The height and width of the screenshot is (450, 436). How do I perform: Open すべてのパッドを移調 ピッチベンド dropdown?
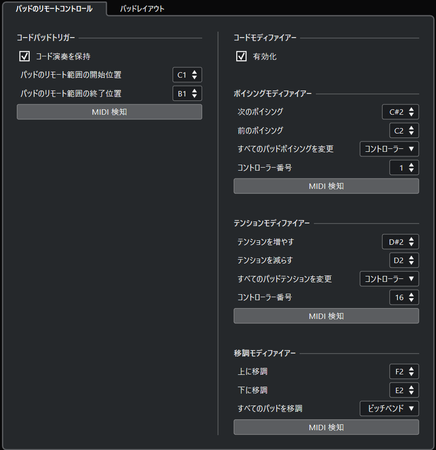pos(389,408)
